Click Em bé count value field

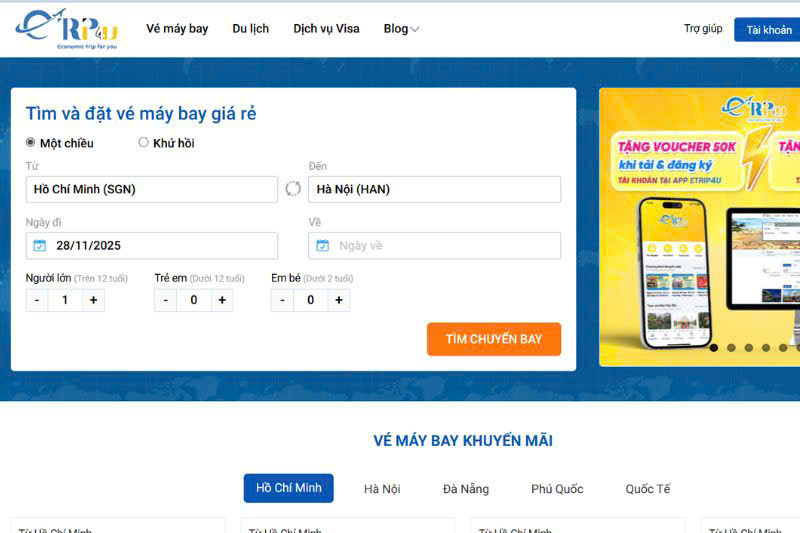[x=310, y=300]
